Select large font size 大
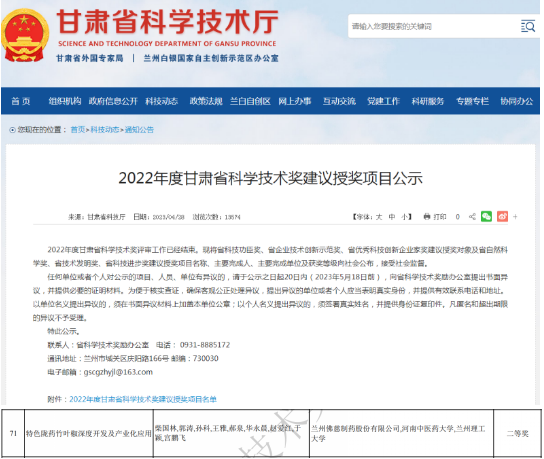The image size is (544, 459). pos(379,217)
